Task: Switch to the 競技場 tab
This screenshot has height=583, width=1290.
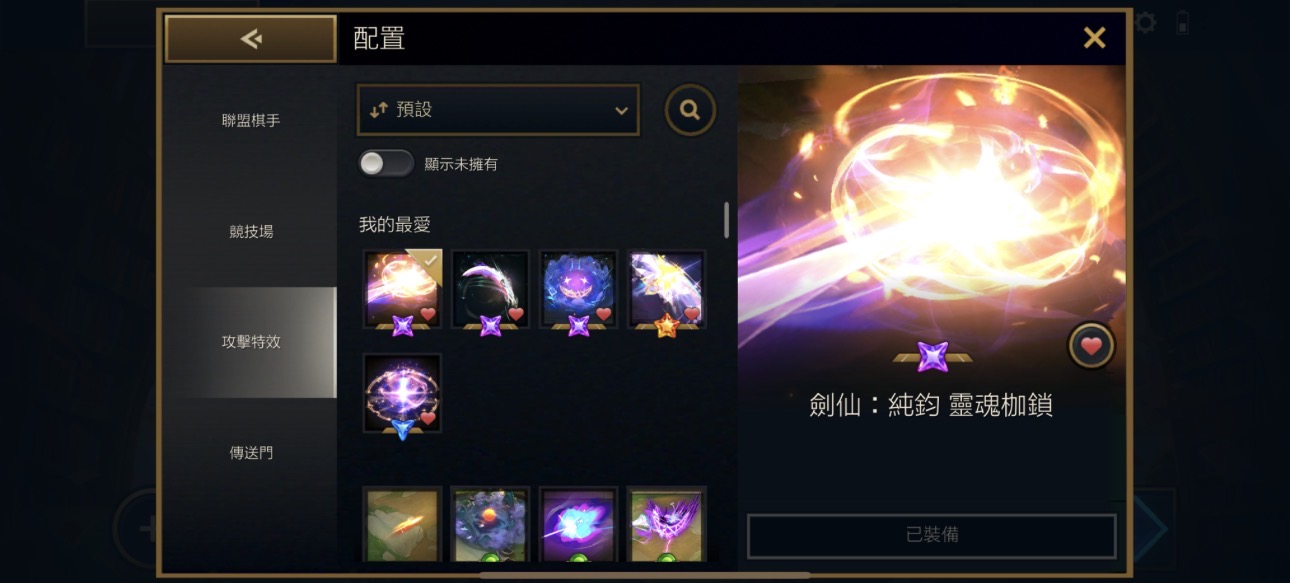Action: [251, 231]
